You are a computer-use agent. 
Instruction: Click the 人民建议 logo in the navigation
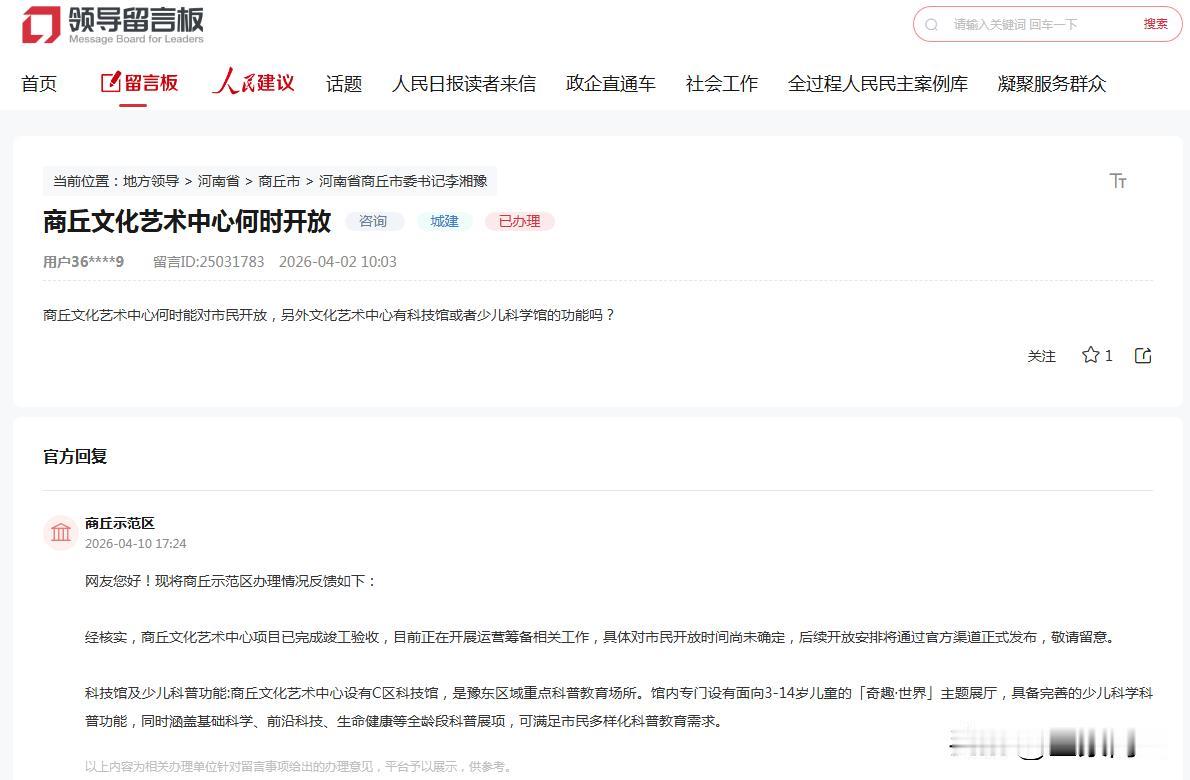(x=252, y=82)
